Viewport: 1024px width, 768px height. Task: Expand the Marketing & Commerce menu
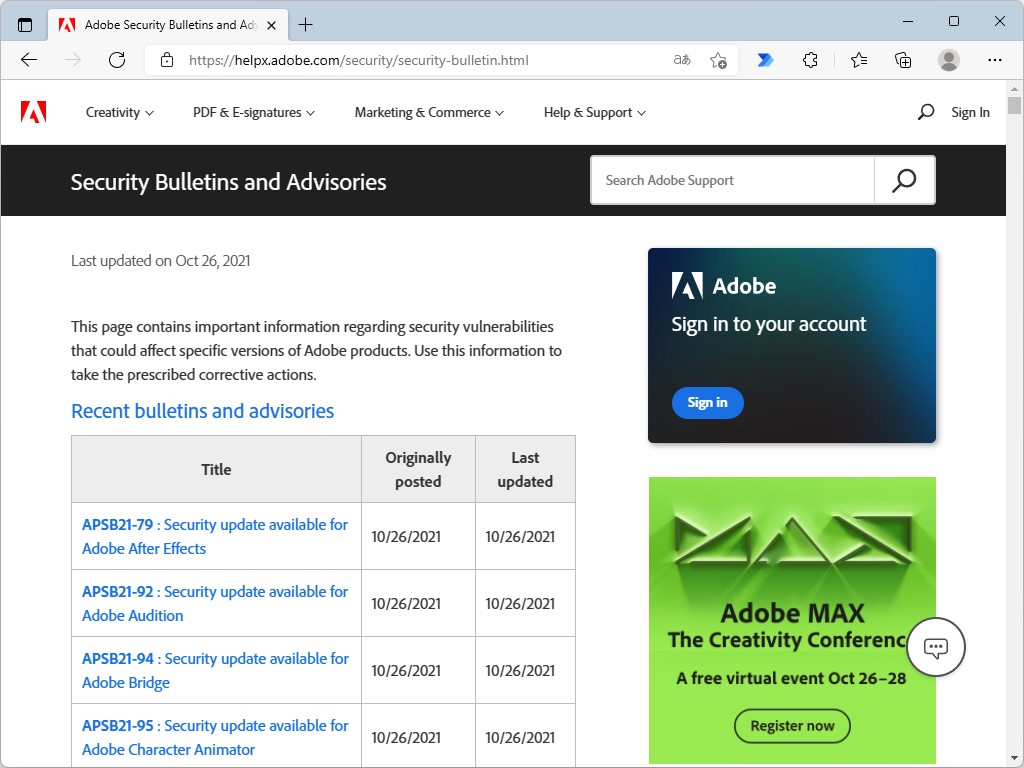pyautogui.click(x=429, y=112)
